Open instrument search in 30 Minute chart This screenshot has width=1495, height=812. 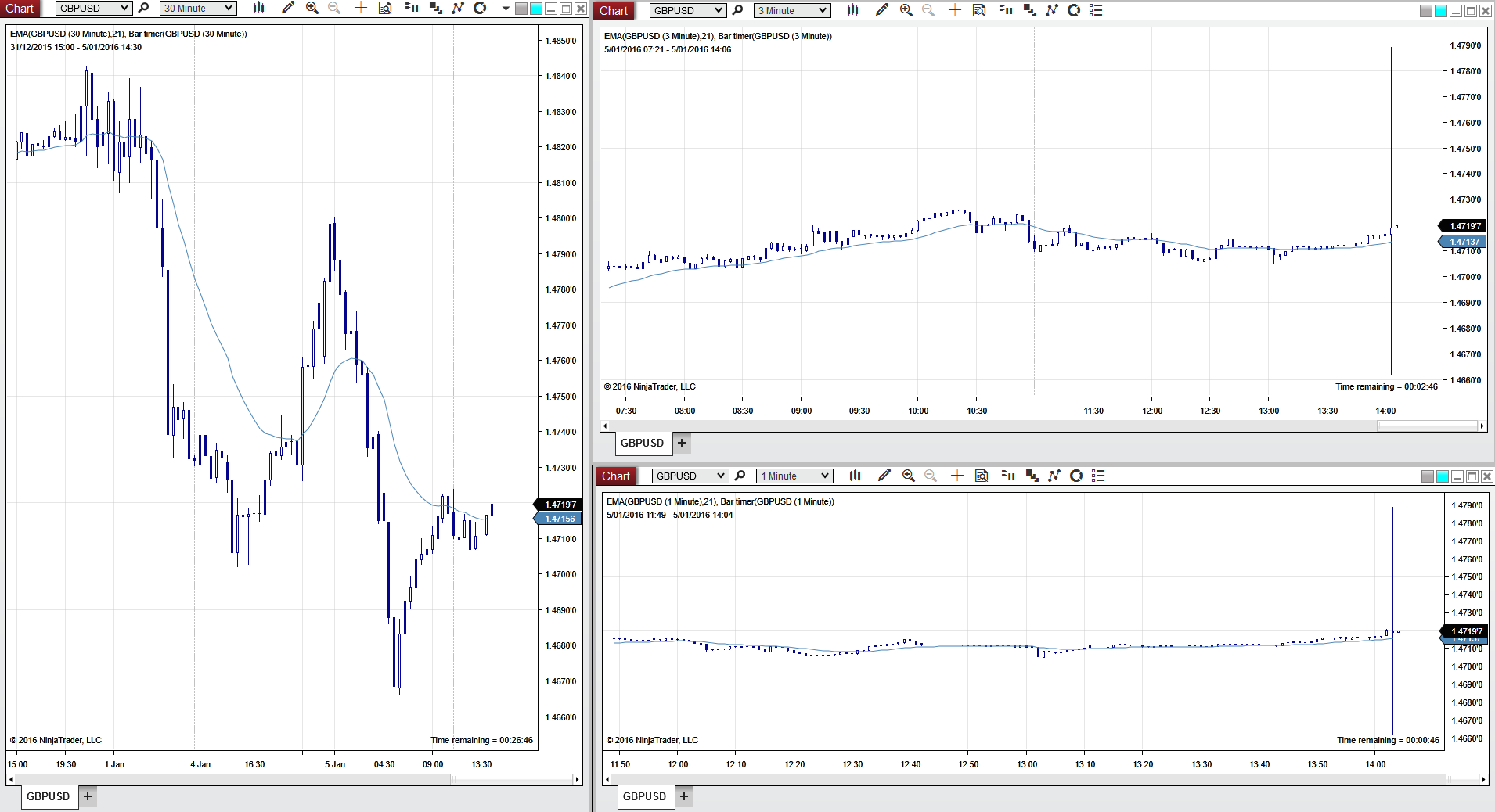[x=143, y=8]
